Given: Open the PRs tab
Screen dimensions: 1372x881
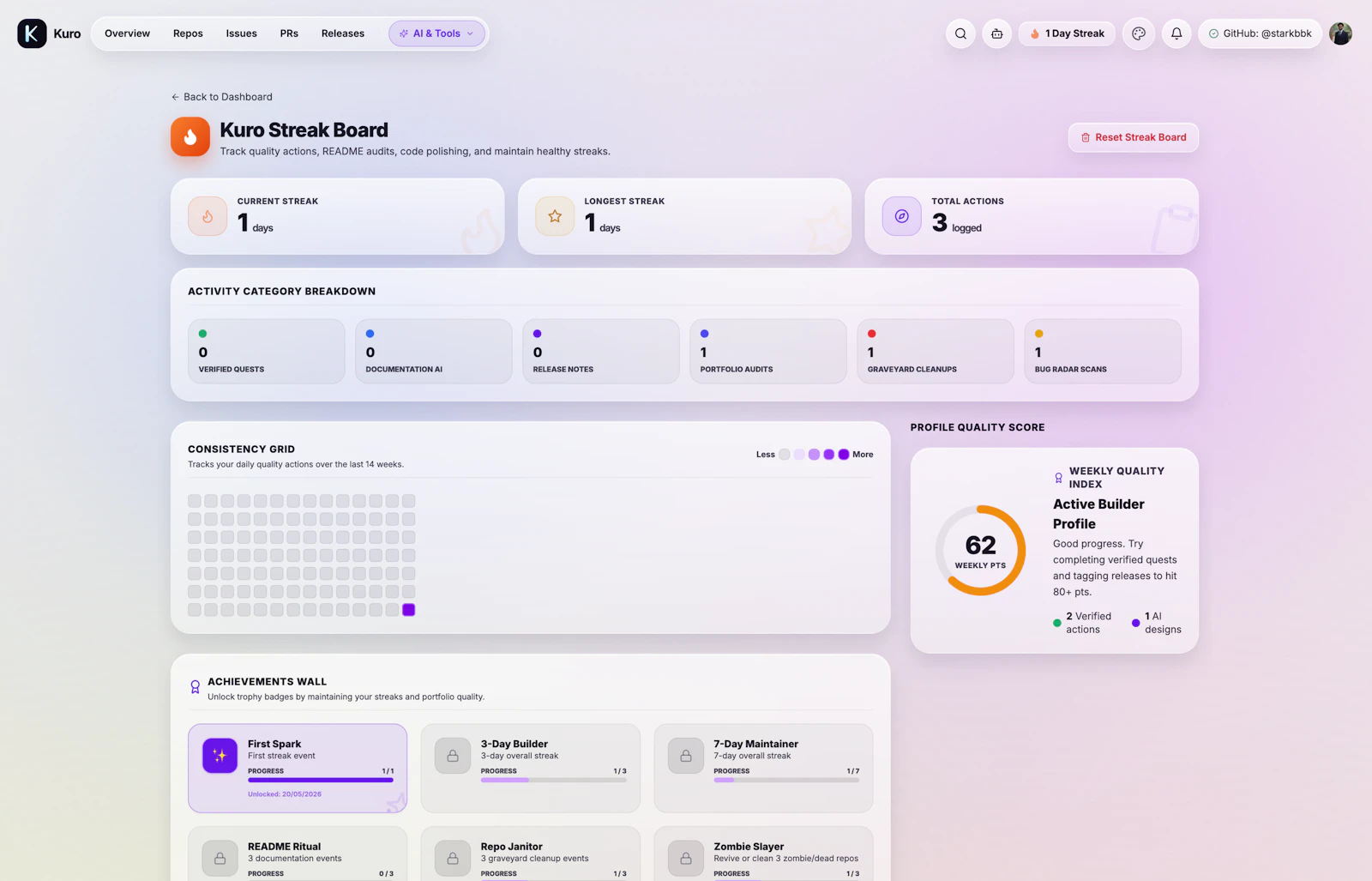Looking at the screenshot, I should [289, 33].
